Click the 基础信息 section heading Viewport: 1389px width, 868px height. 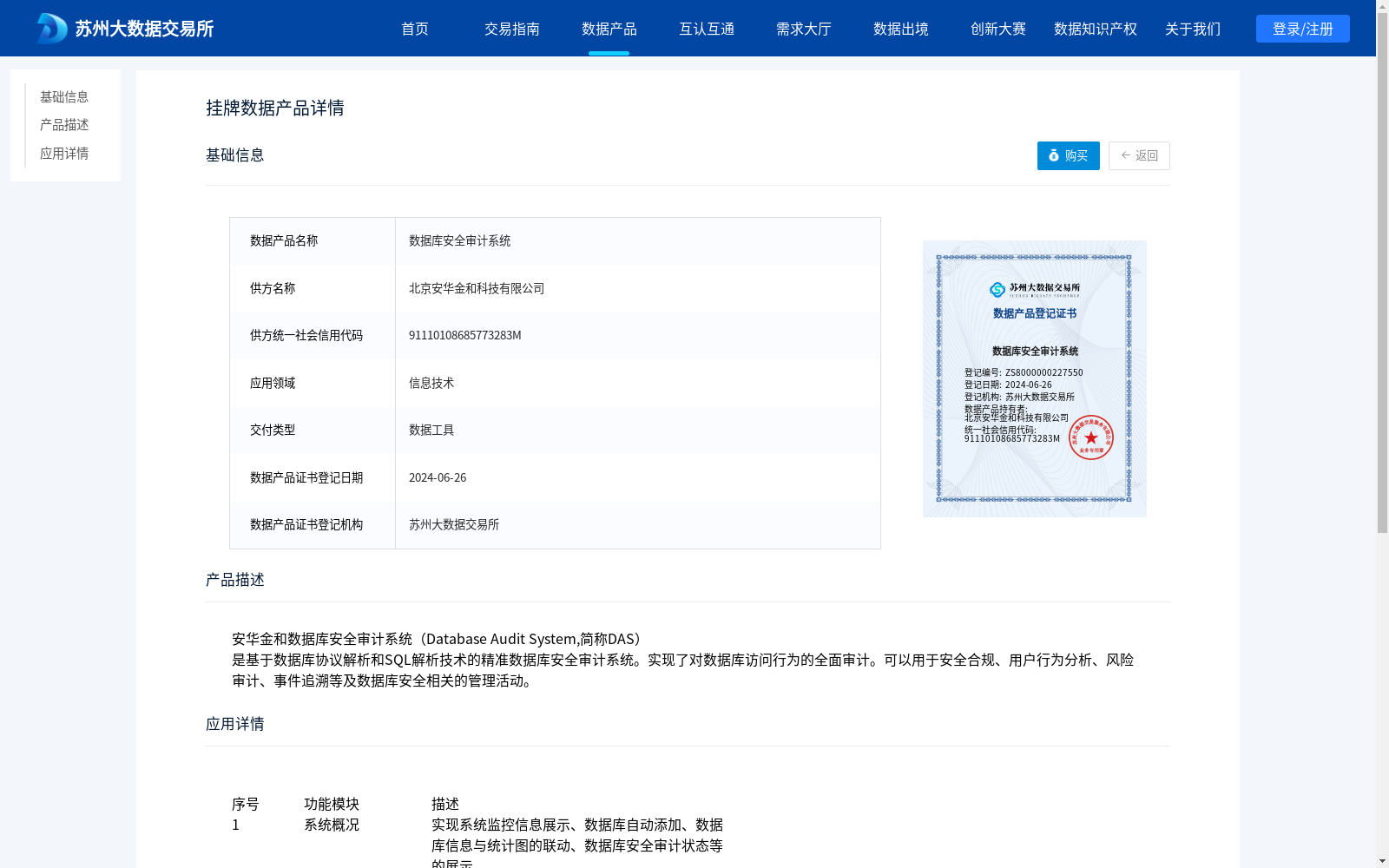tap(235, 155)
